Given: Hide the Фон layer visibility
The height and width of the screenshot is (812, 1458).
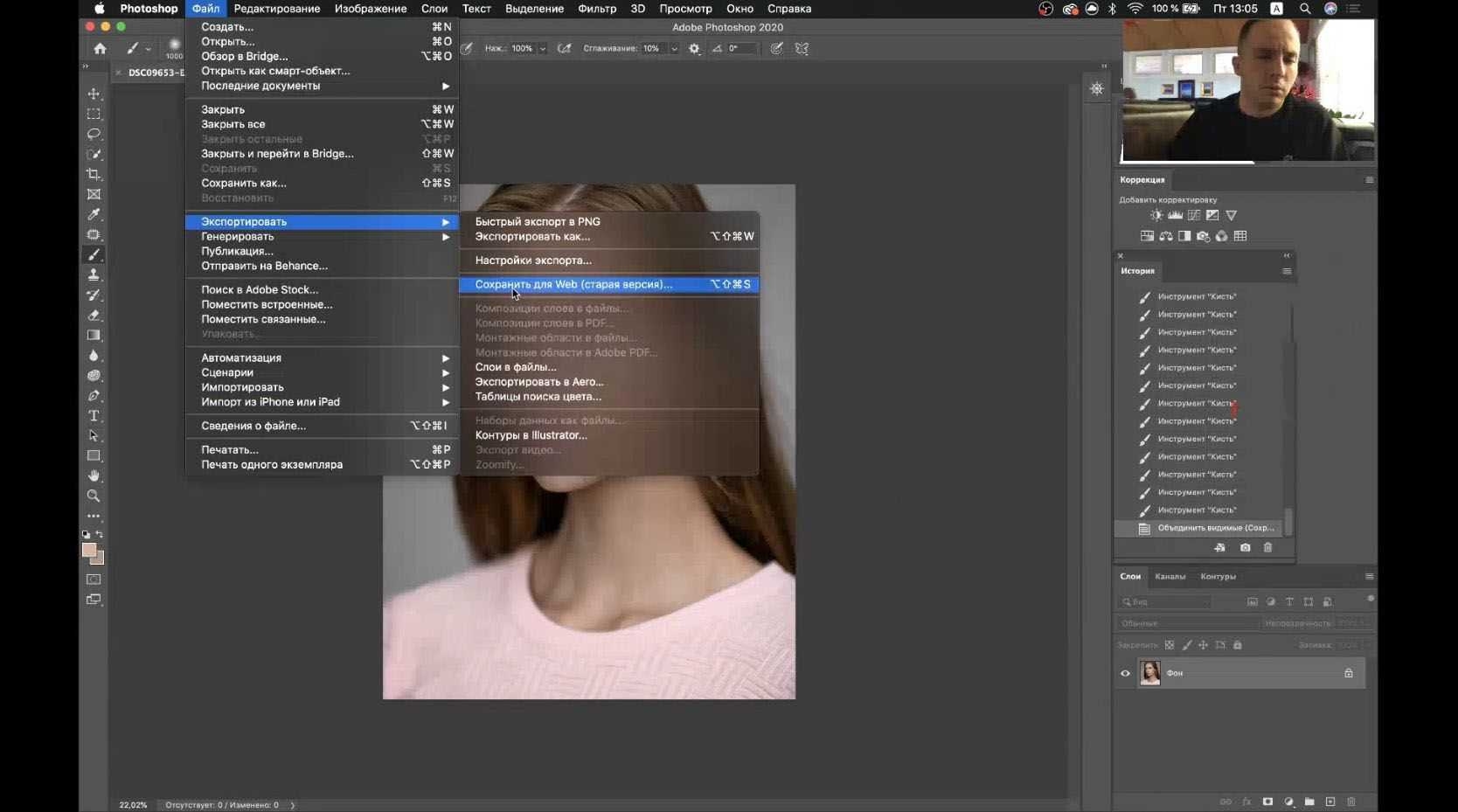Looking at the screenshot, I should click(1125, 673).
